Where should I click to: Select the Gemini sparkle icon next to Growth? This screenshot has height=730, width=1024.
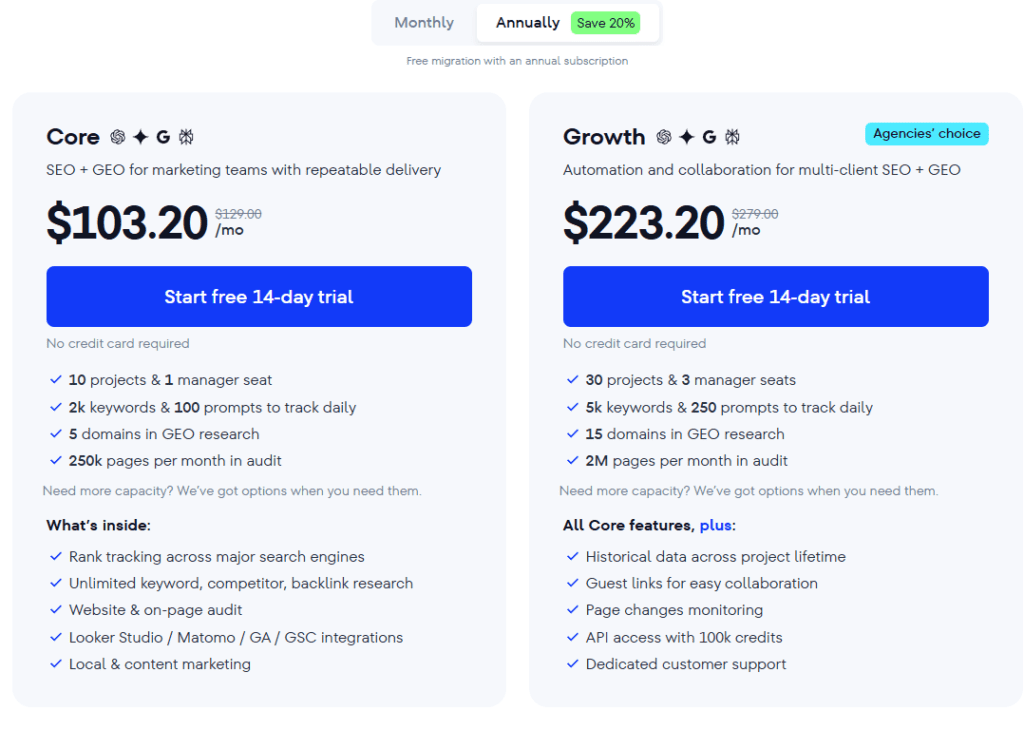(x=687, y=137)
